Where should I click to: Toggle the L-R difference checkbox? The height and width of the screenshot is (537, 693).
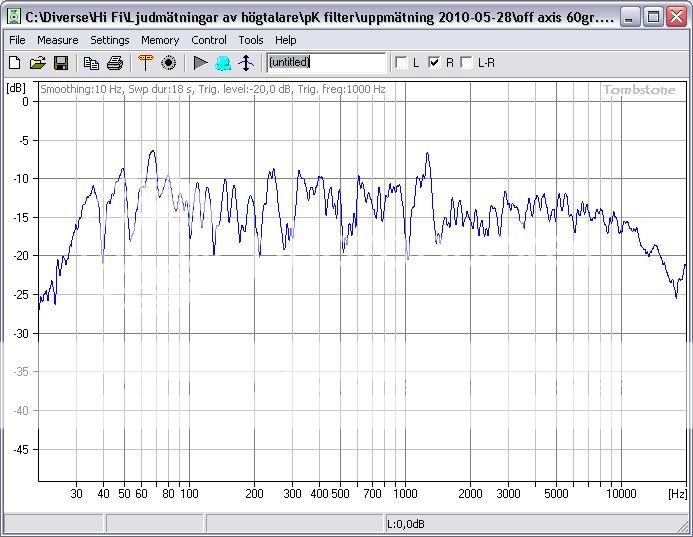(466, 63)
